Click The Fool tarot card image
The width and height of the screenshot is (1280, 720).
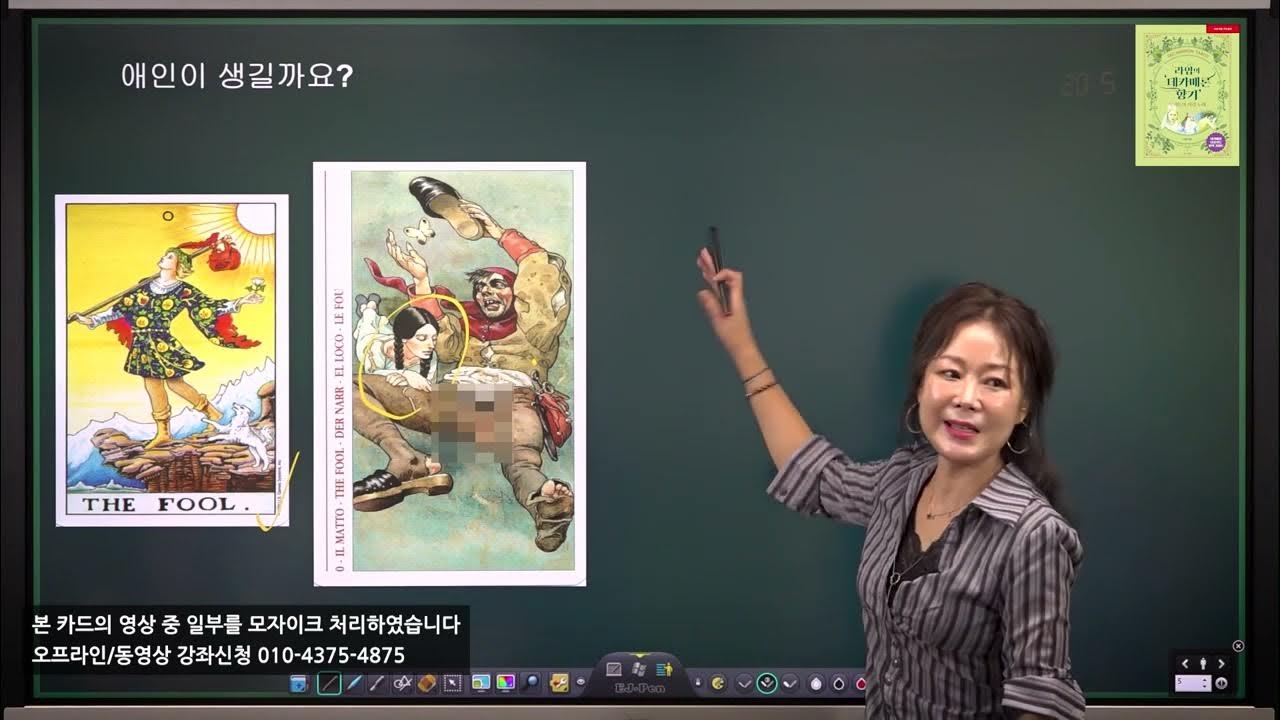tap(172, 360)
